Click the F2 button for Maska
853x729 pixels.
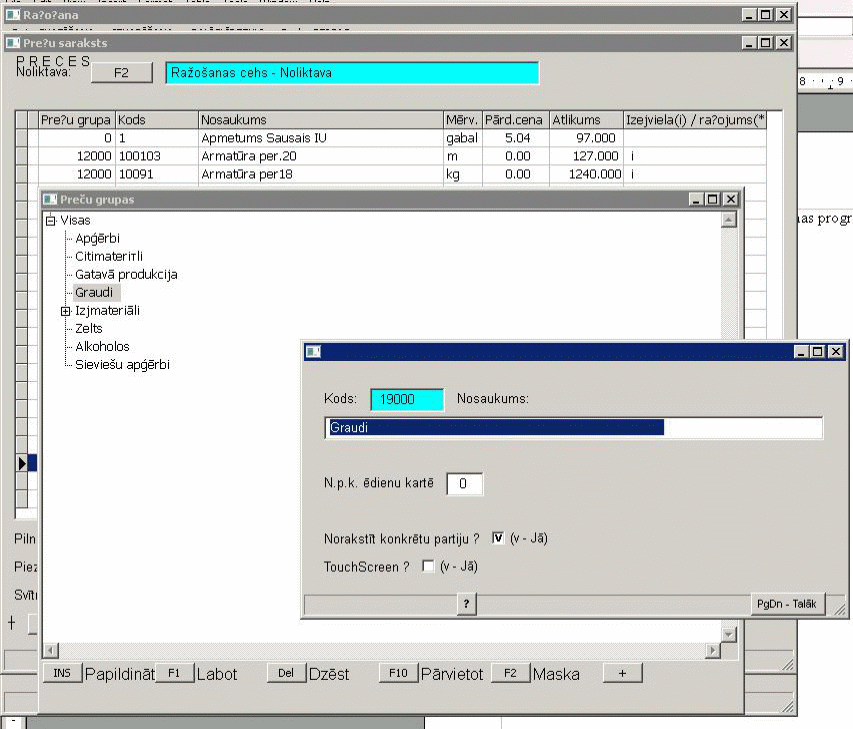(510, 673)
